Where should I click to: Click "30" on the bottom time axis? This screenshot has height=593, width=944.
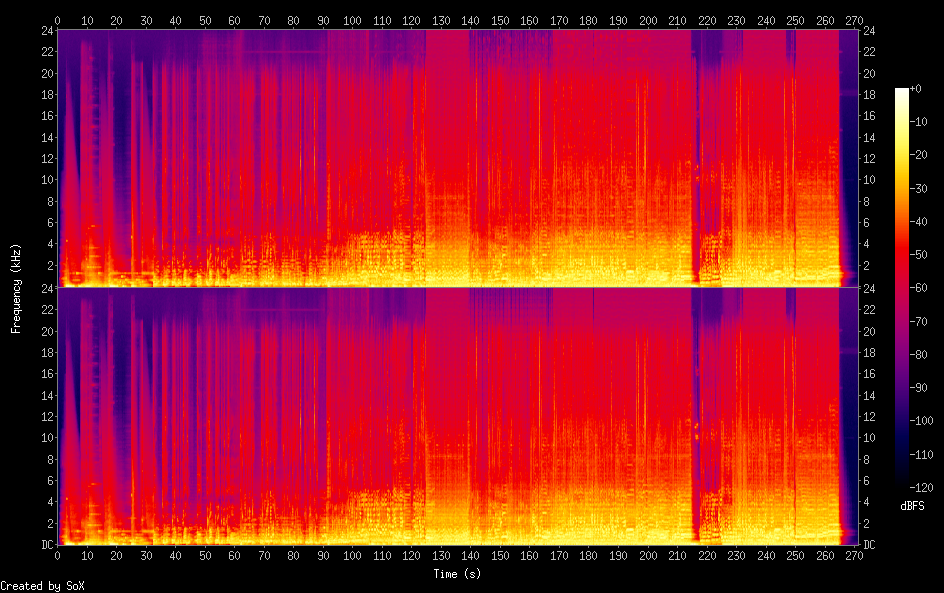click(x=146, y=556)
